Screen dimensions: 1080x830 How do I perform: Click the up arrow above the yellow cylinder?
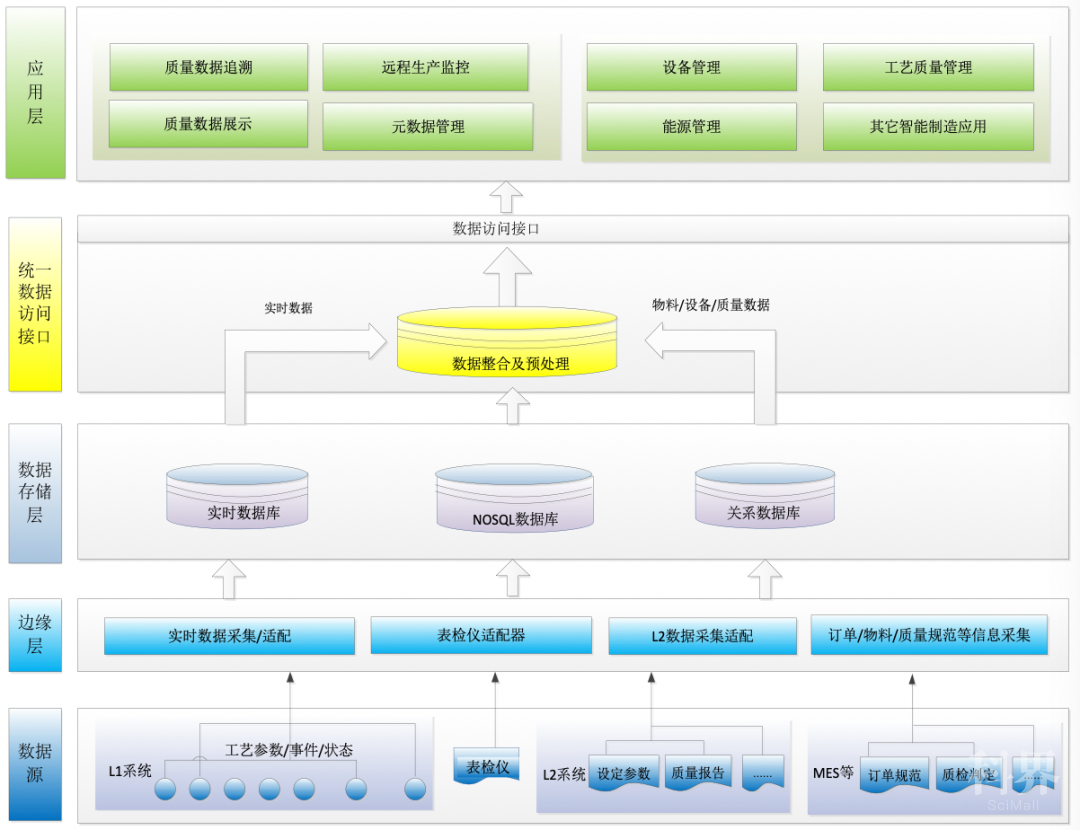[x=507, y=278]
